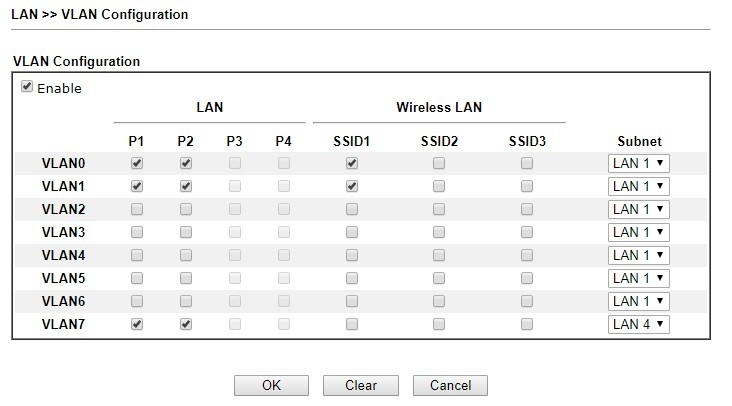Uncheck SSID1 for VLAN0
Screen dimensions: 732x406
click(352, 163)
